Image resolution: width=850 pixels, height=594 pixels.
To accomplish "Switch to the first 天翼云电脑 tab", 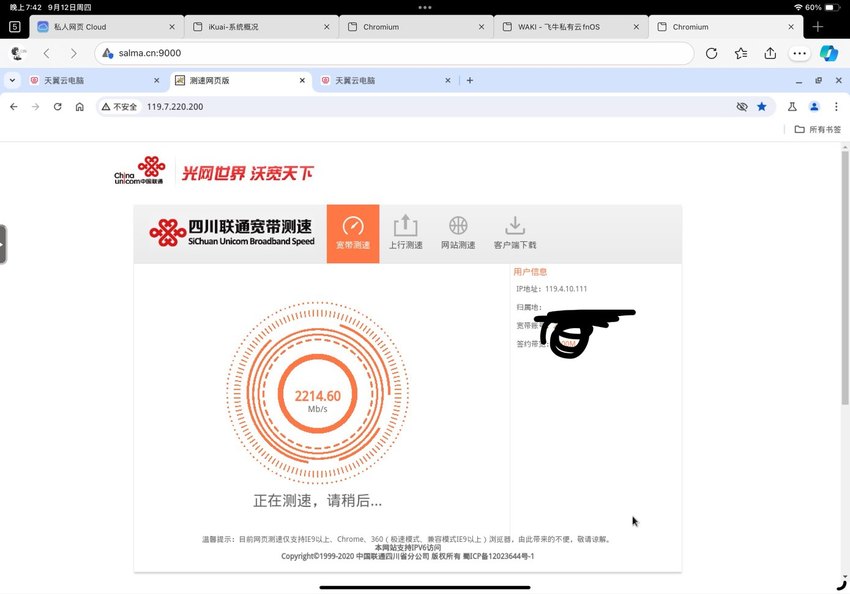I will [95, 80].
